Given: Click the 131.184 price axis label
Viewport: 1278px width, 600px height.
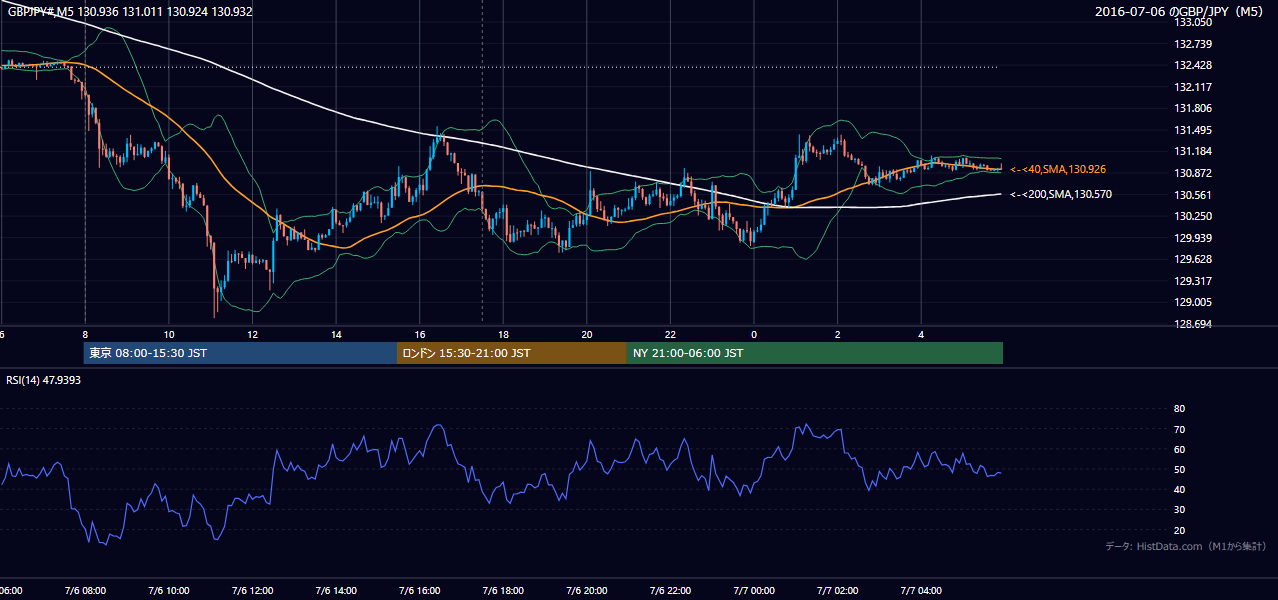Looking at the screenshot, I should pos(1194,151).
